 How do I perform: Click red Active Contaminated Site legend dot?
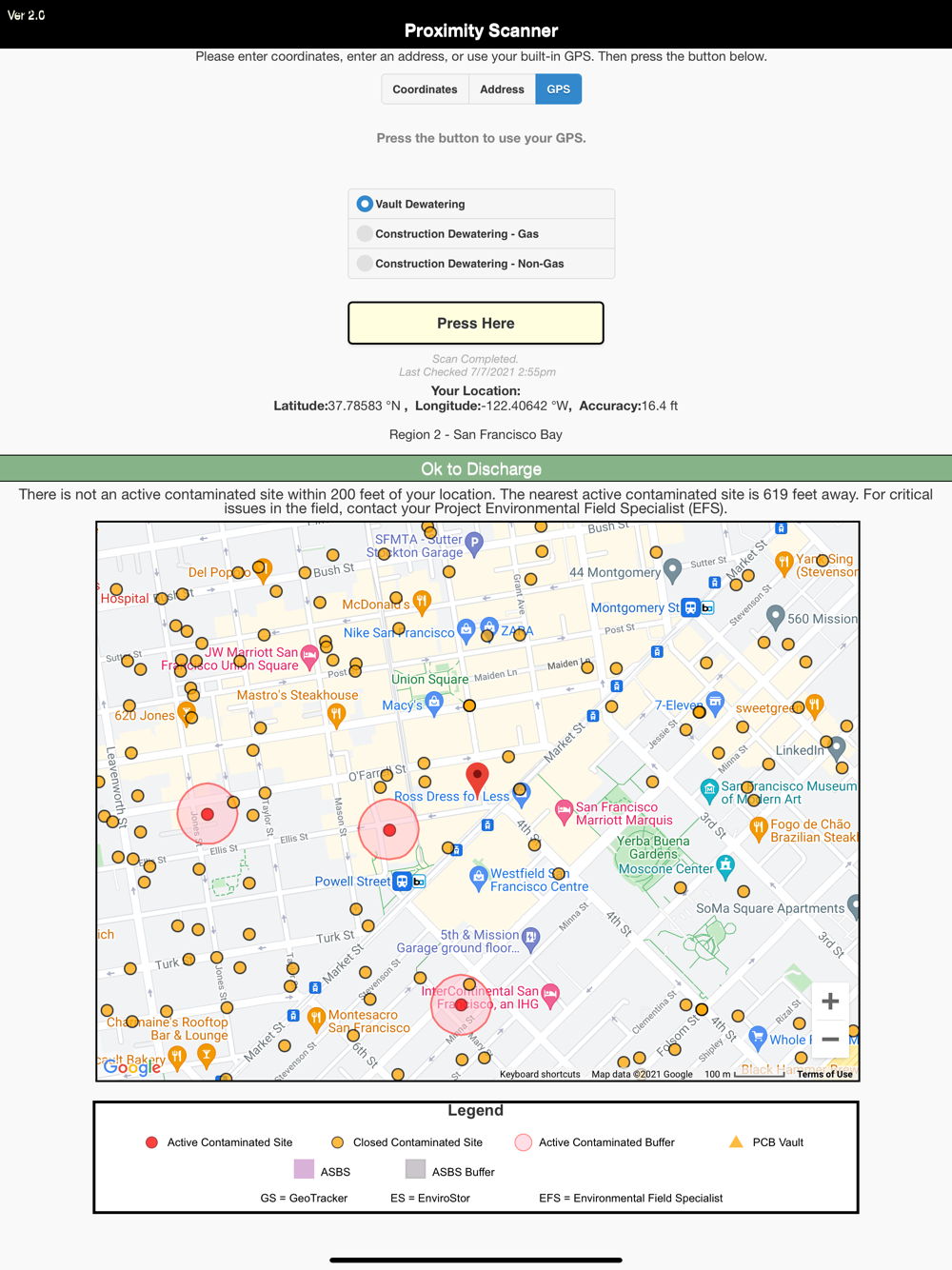pyautogui.click(x=151, y=1142)
